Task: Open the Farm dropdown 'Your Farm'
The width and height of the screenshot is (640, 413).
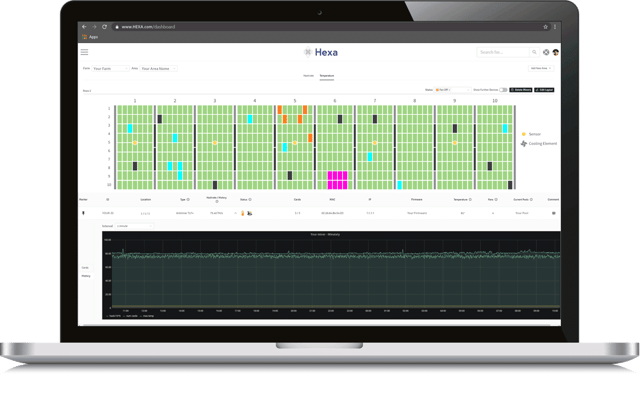Action: click(x=110, y=69)
